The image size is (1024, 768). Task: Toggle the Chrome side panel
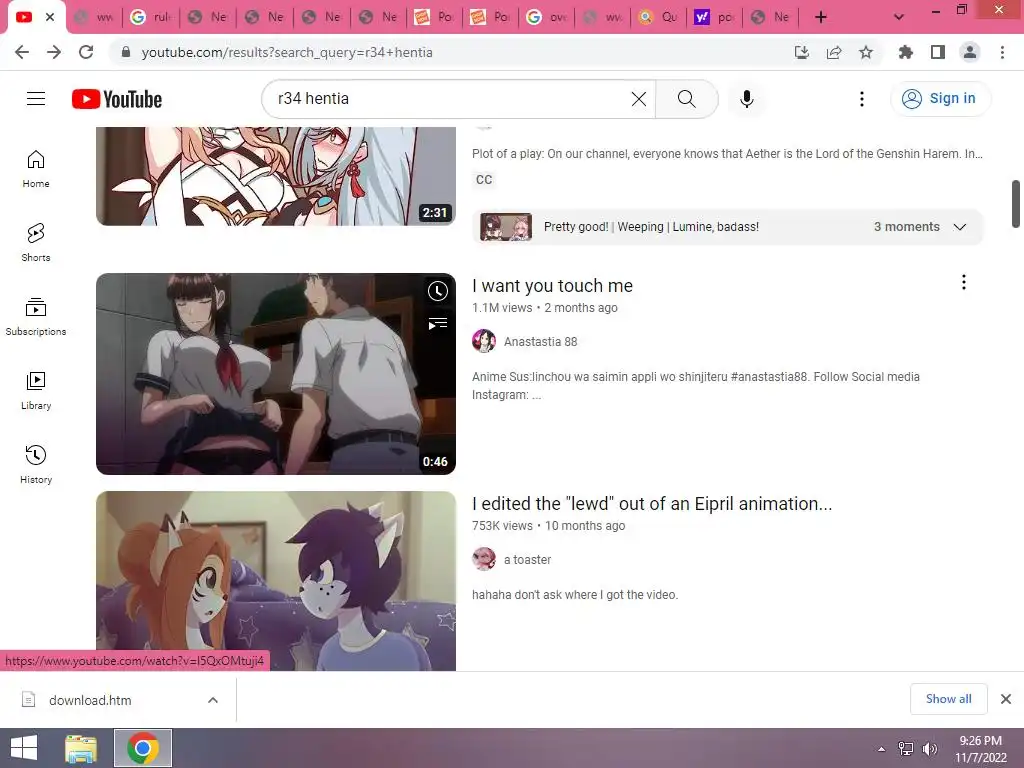pyautogui.click(x=938, y=52)
